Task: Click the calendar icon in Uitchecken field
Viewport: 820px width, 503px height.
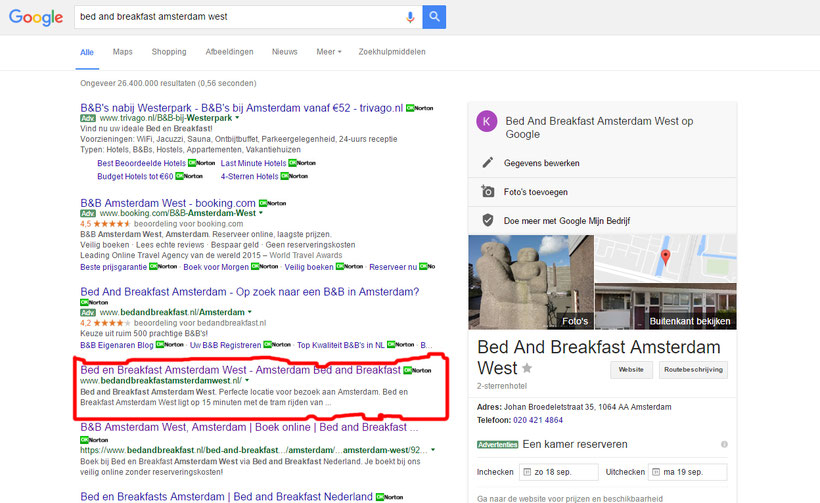Action: click(656, 472)
